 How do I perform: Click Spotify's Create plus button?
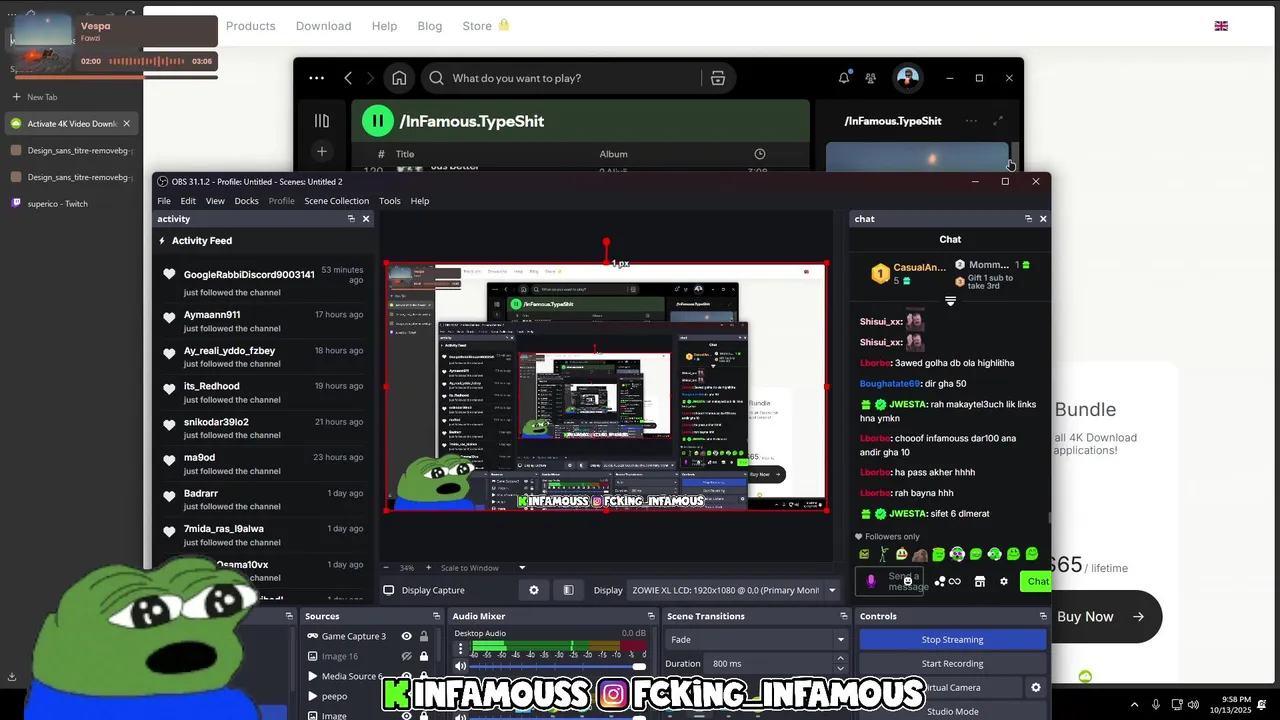click(321, 152)
